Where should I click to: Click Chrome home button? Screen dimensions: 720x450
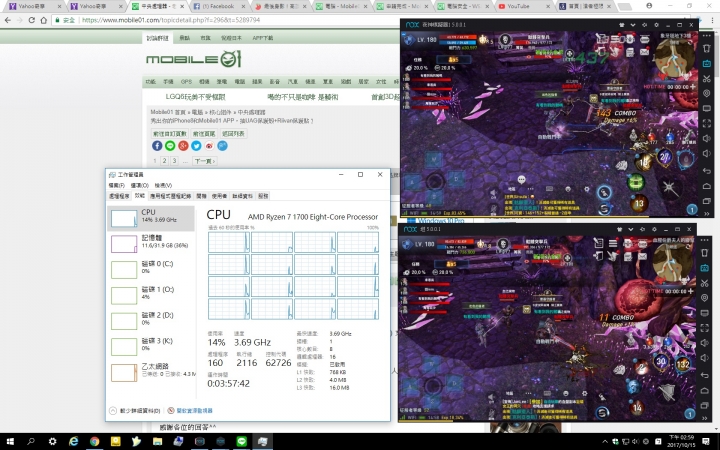click(x=44, y=20)
